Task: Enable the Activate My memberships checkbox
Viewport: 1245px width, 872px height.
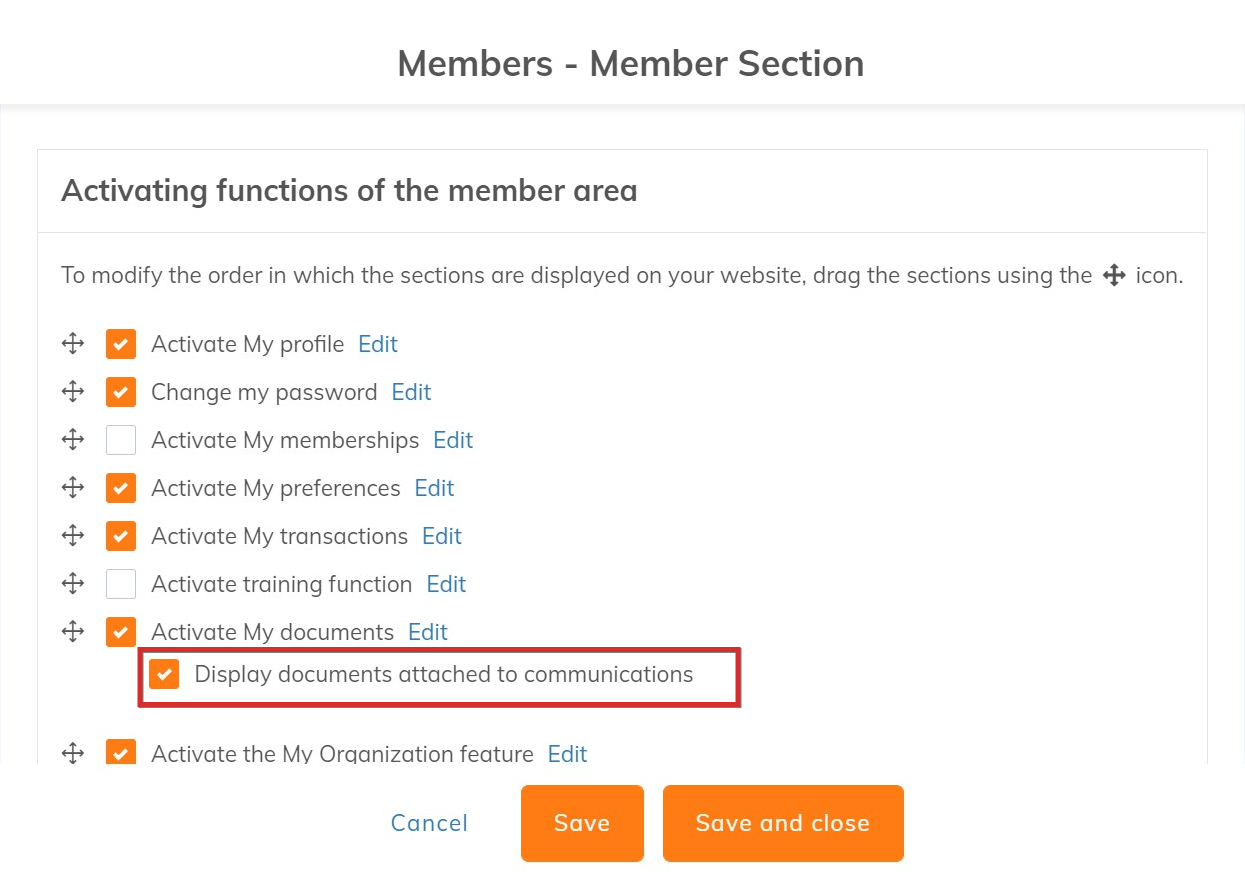Action: pyautogui.click(x=121, y=440)
